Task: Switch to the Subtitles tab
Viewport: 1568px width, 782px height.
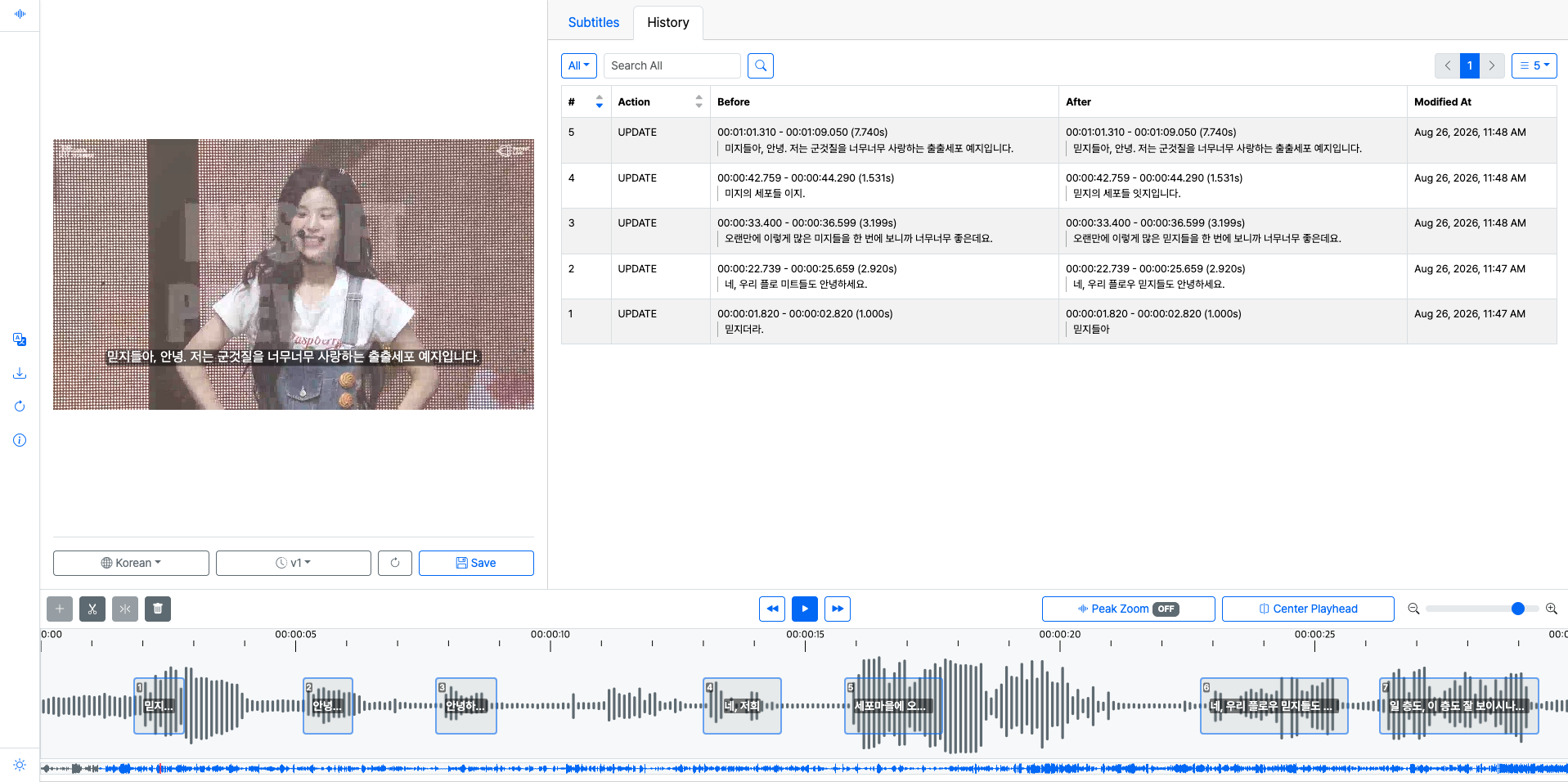Action: [594, 22]
